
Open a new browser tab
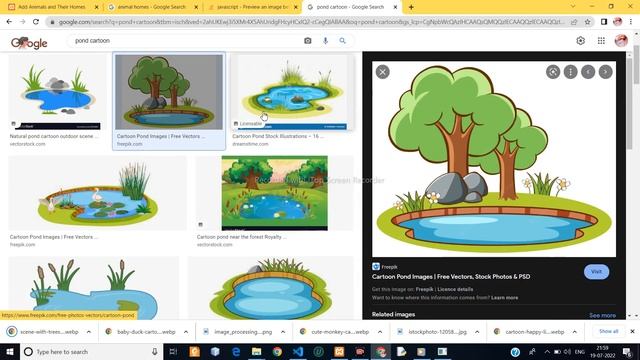(x=411, y=7)
